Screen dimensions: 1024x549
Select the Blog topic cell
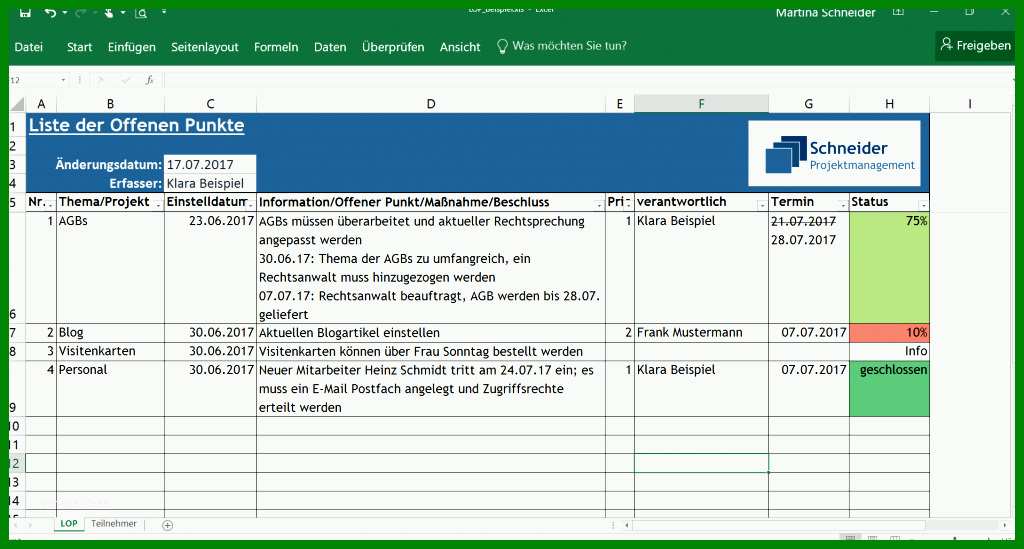[x=110, y=333]
